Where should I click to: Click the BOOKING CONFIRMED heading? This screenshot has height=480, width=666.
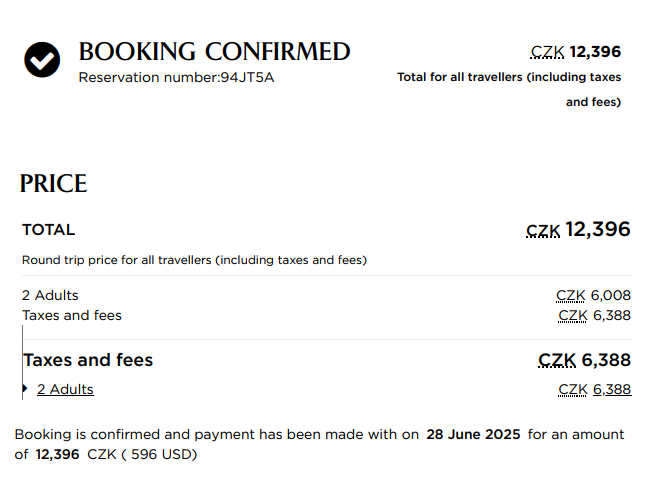214,51
